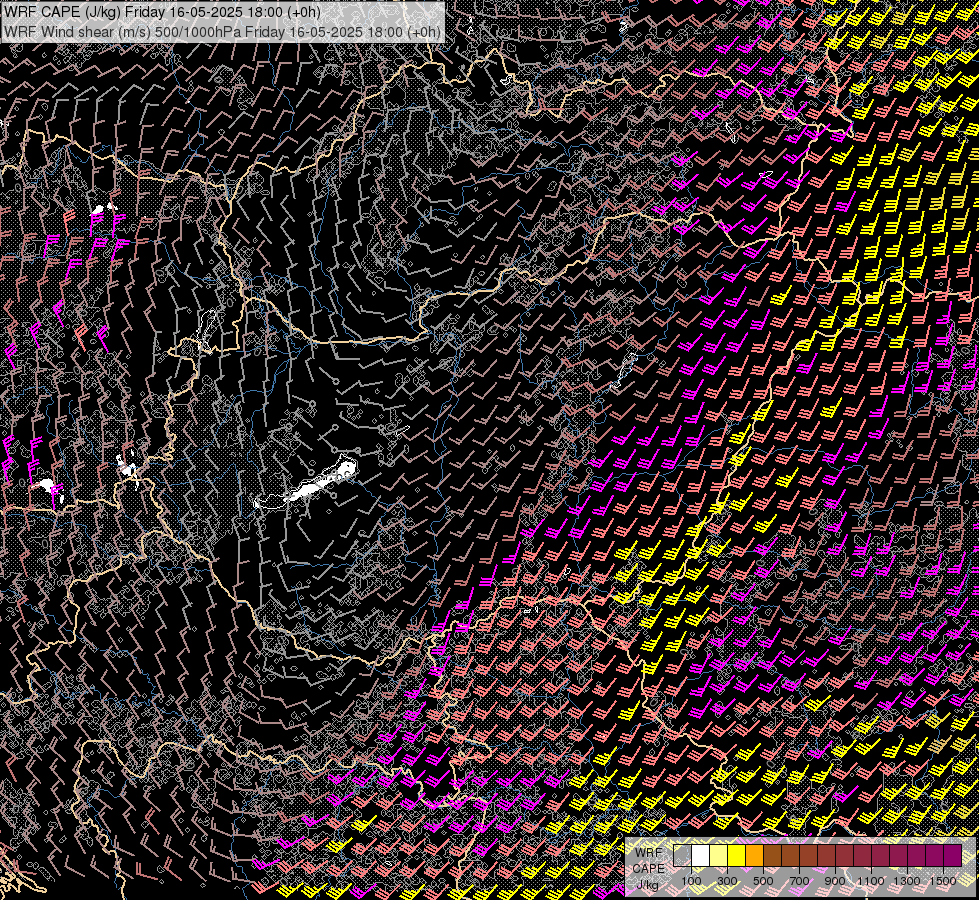Click the rightmost purple CAPE legend swatch
979x900 pixels.
(952, 856)
